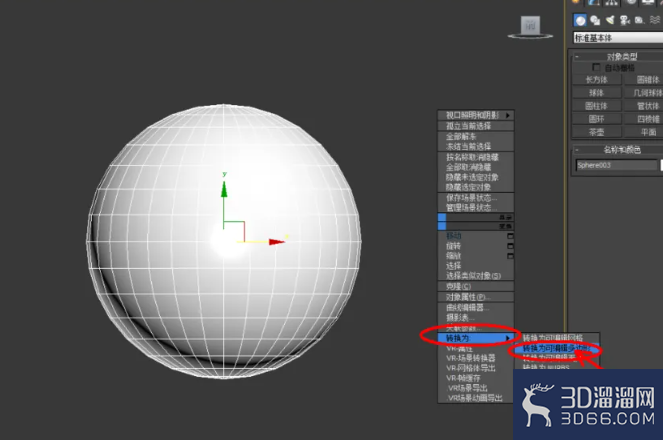Open 对象属性(P)... from context menu

pyautogui.click(x=476, y=297)
